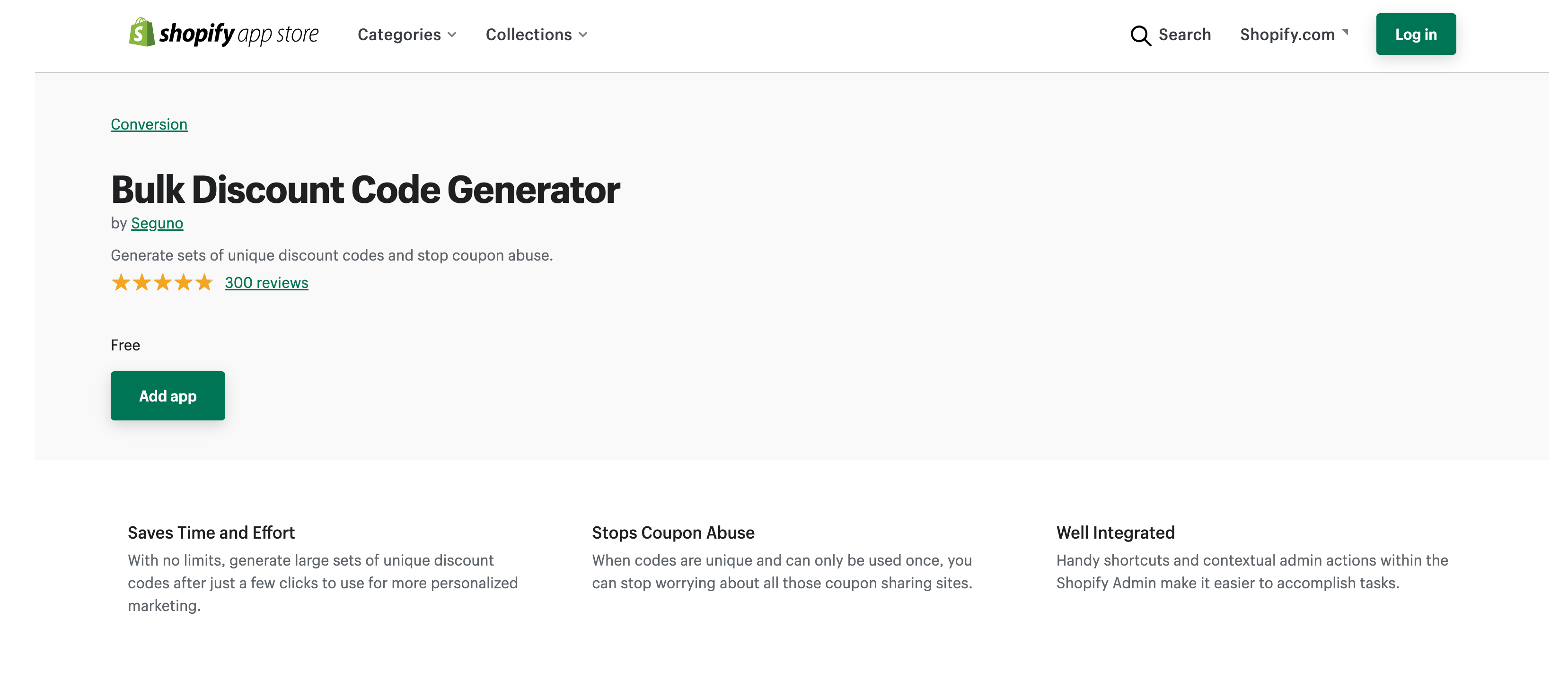Open the 300 reviews link
The width and height of the screenshot is (1568, 681).
click(266, 282)
